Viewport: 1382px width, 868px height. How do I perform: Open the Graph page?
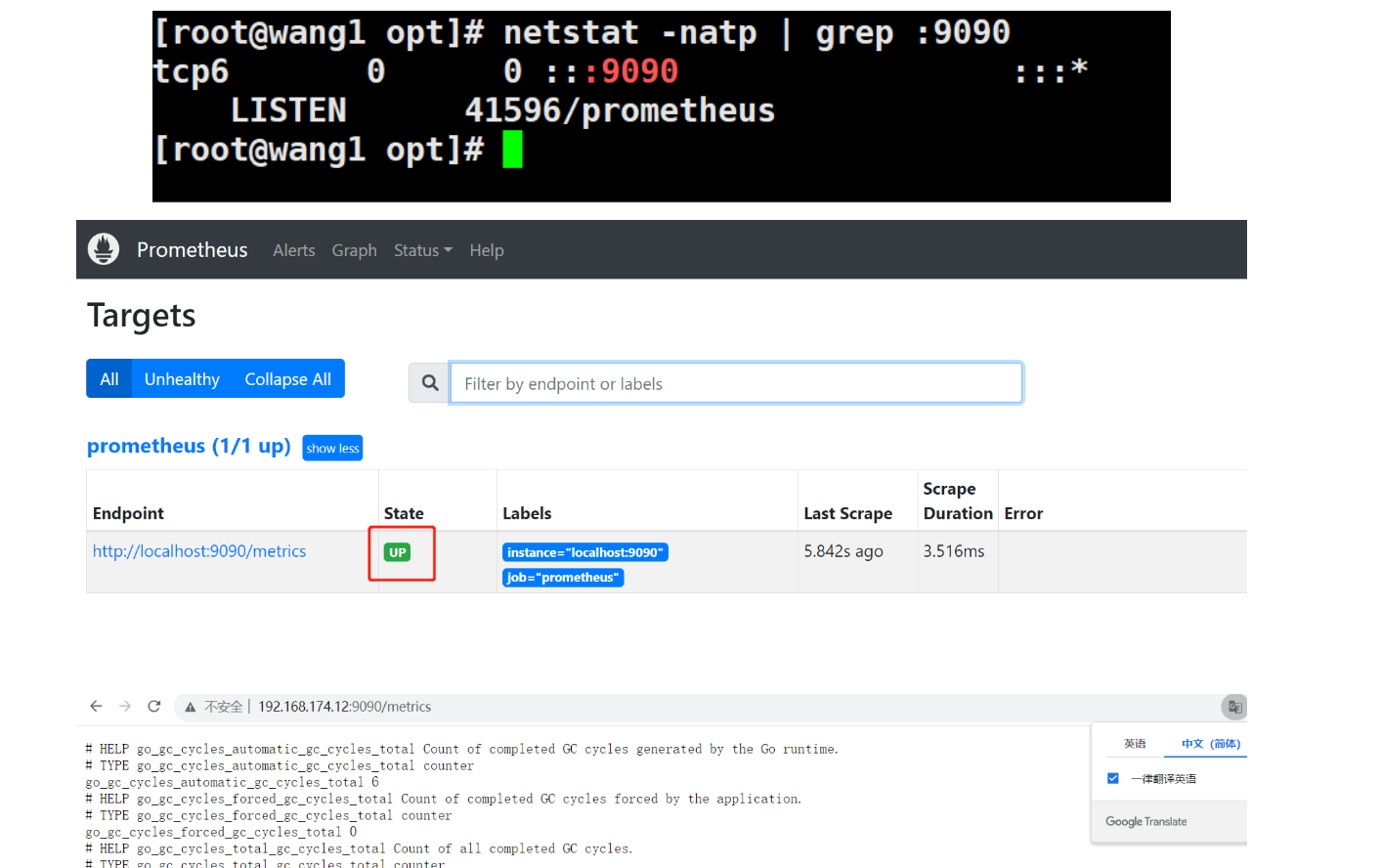click(354, 250)
